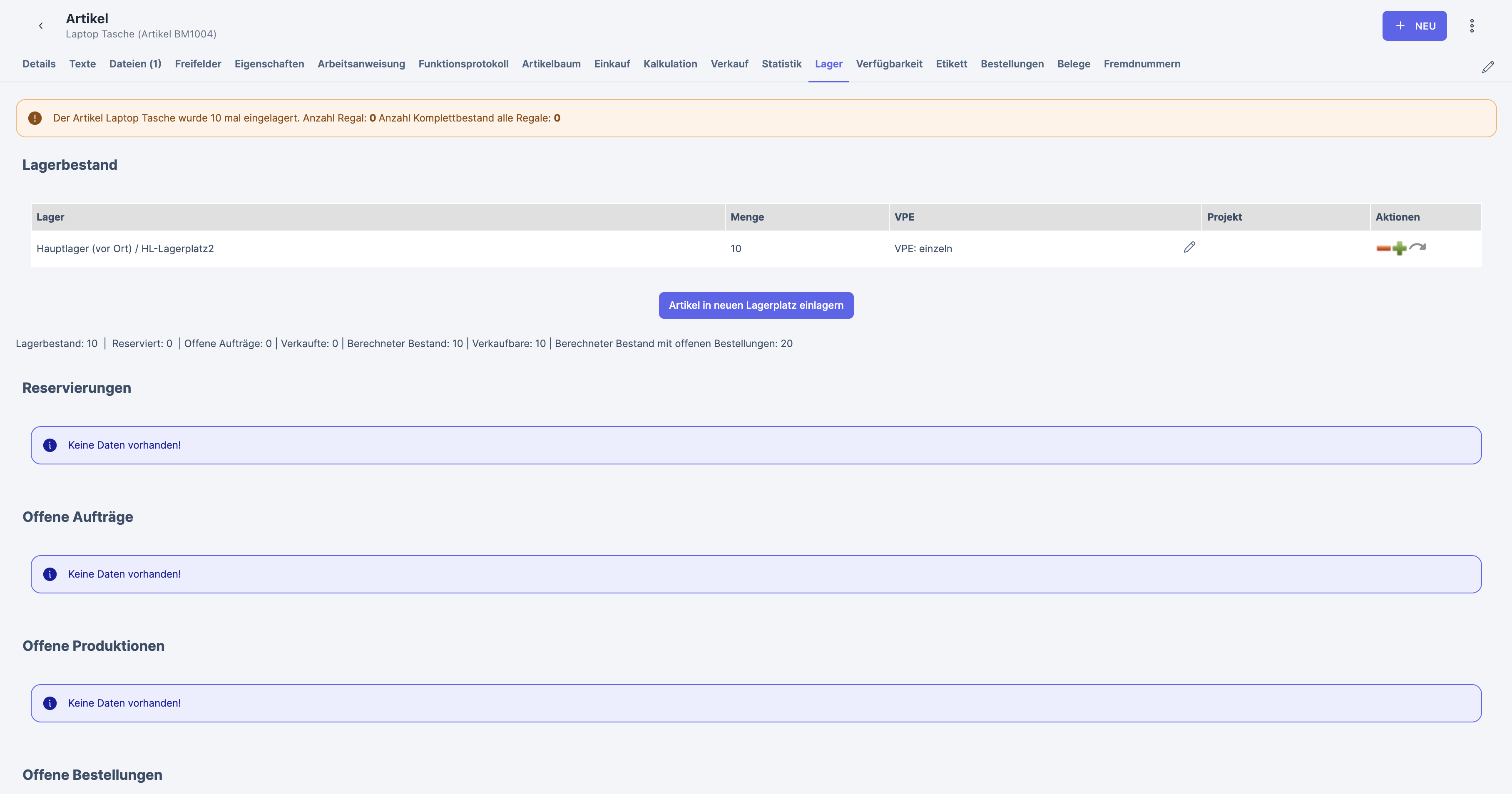Switch to the Fremdnummern tab
This screenshot has height=794, width=1512.
(1141, 64)
